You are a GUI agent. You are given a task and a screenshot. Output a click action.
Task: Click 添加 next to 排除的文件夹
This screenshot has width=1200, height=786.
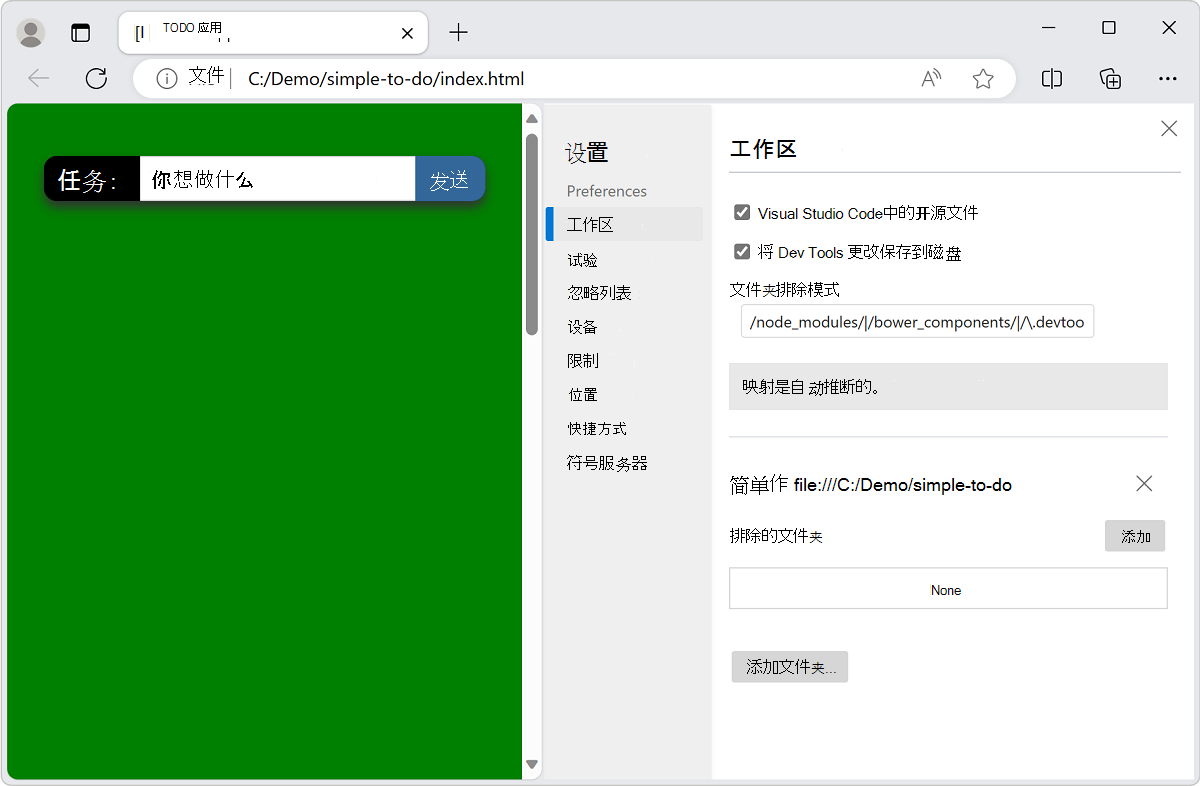point(1135,536)
